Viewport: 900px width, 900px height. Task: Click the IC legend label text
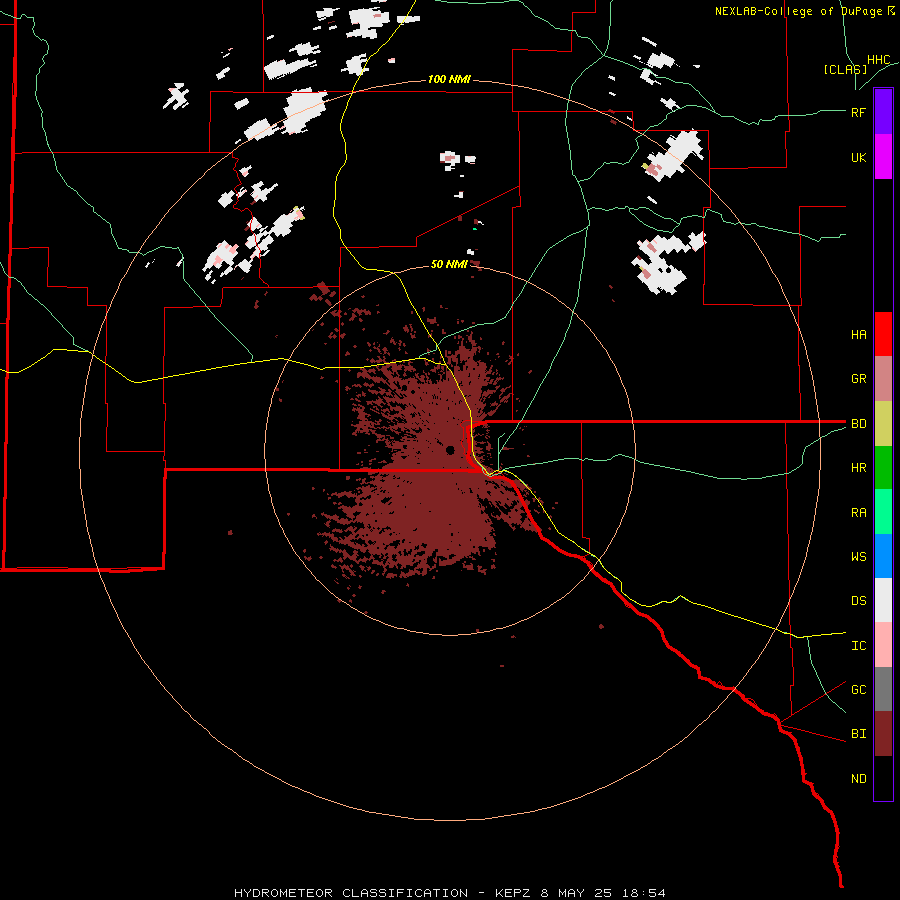point(858,645)
